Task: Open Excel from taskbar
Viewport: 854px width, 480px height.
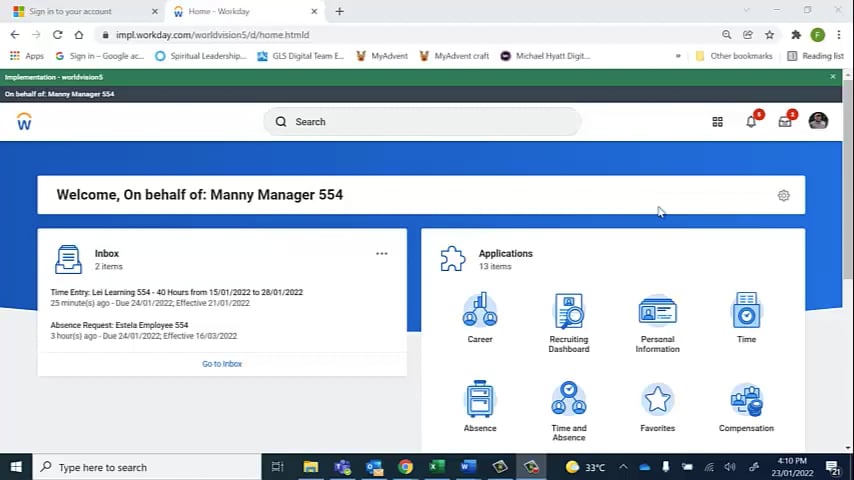Action: click(436, 467)
